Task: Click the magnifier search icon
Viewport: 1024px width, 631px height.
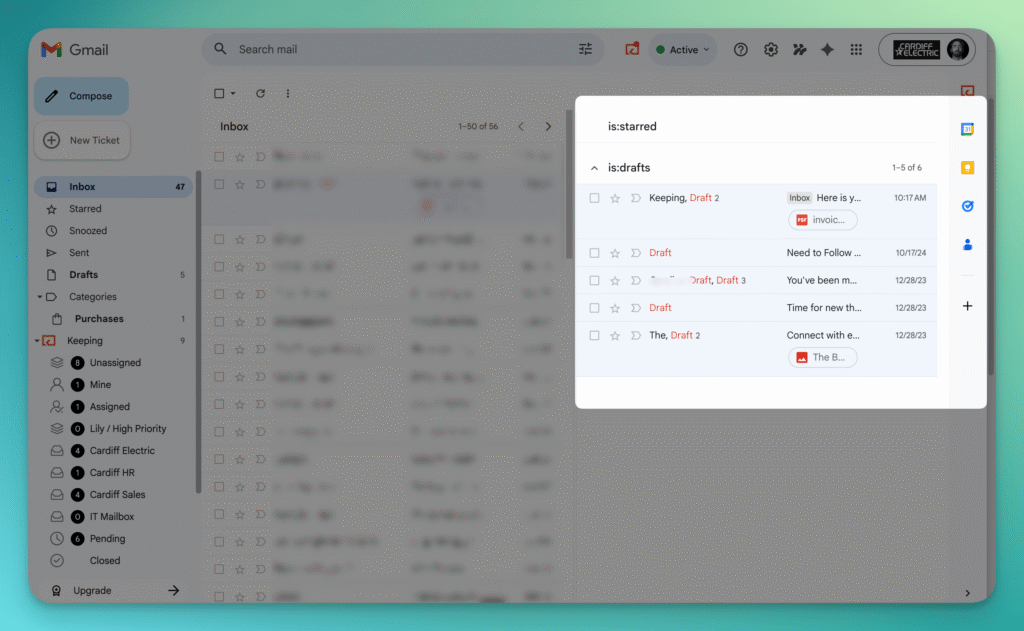Action: (220, 49)
